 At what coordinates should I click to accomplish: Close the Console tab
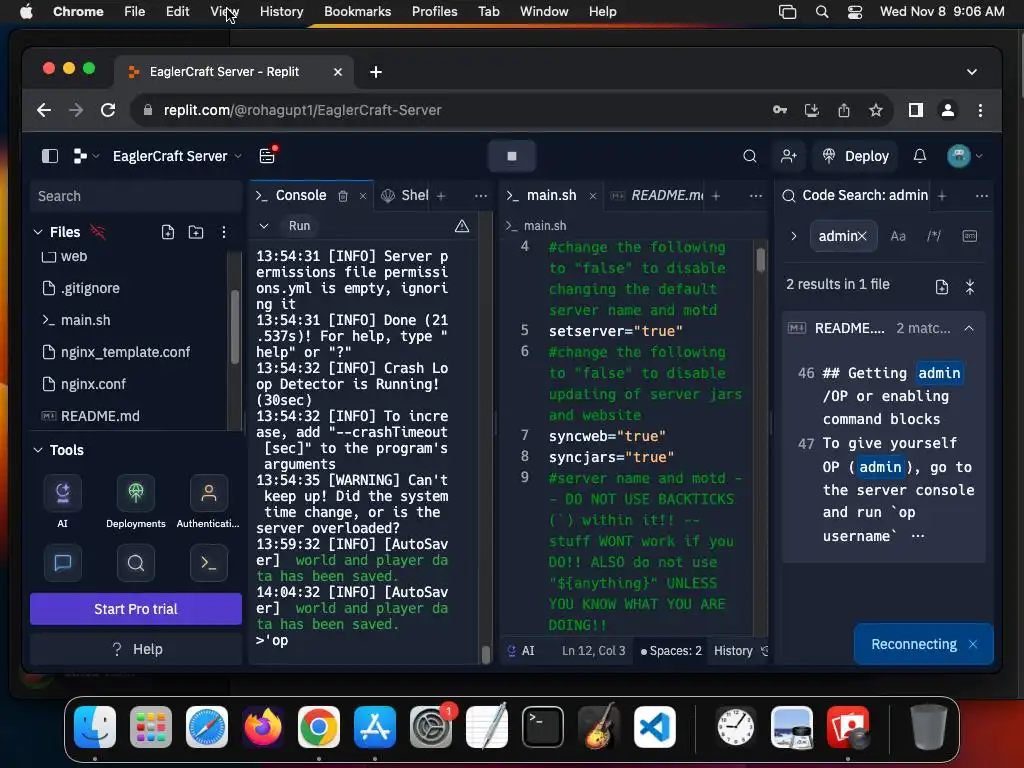[x=363, y=196]
